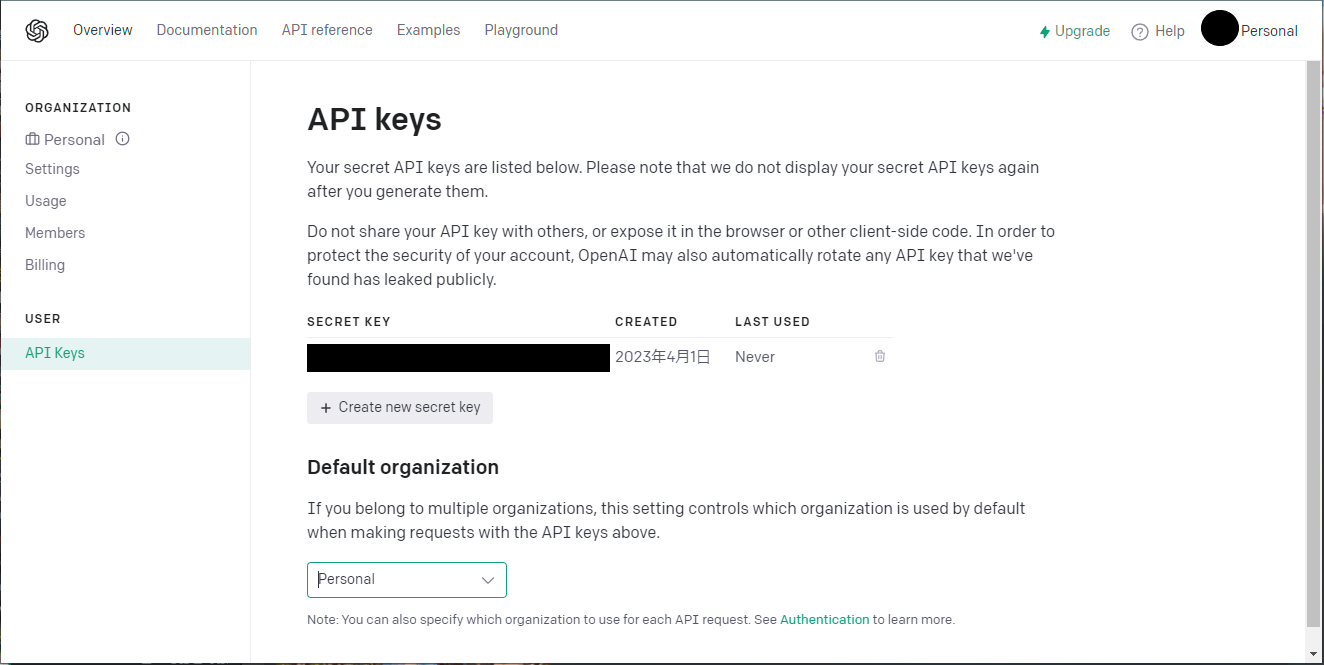Open the Default organization Personal dropdown

click(406, 580)
